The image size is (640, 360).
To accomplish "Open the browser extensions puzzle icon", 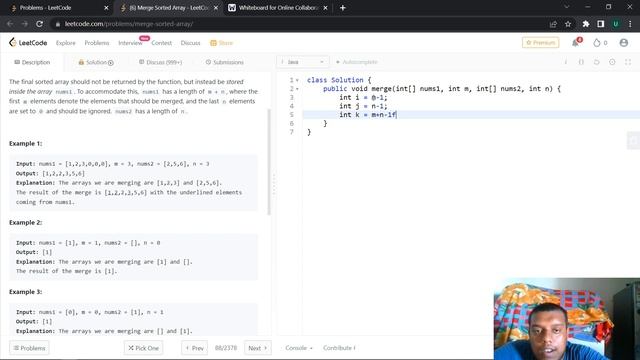I will (586, 24).
